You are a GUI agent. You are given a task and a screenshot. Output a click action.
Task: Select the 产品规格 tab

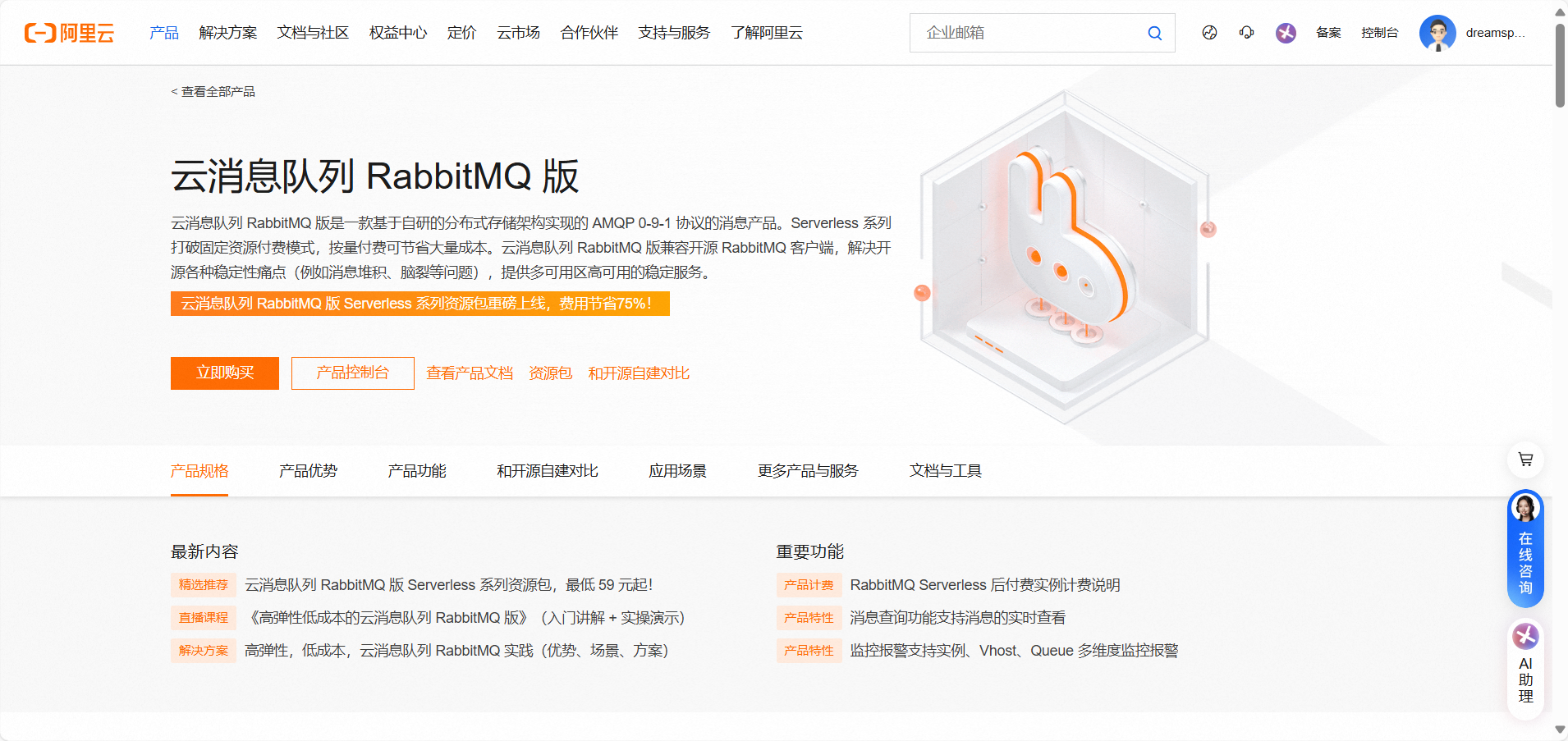click(199, 471)
